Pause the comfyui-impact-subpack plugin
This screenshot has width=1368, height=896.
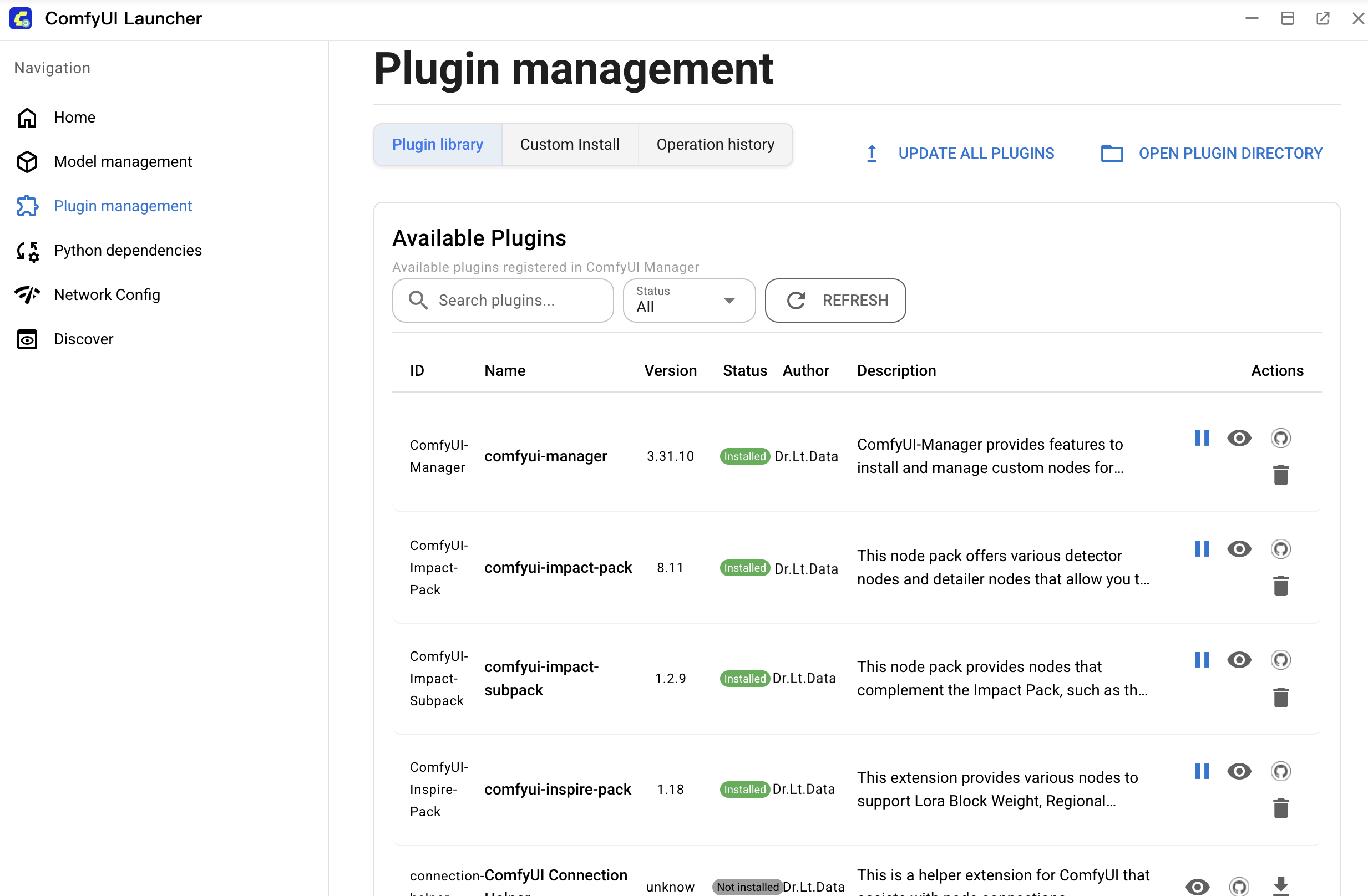click(x=1202, y=660)
